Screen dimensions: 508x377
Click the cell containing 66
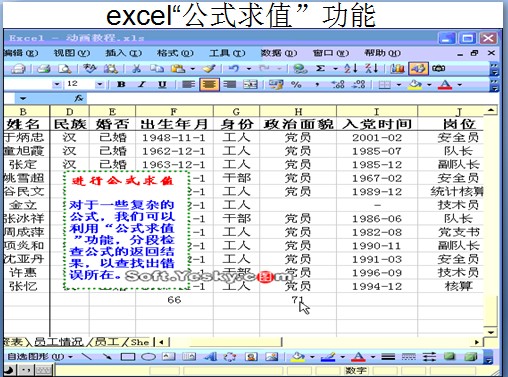click(x=174, y=300)
